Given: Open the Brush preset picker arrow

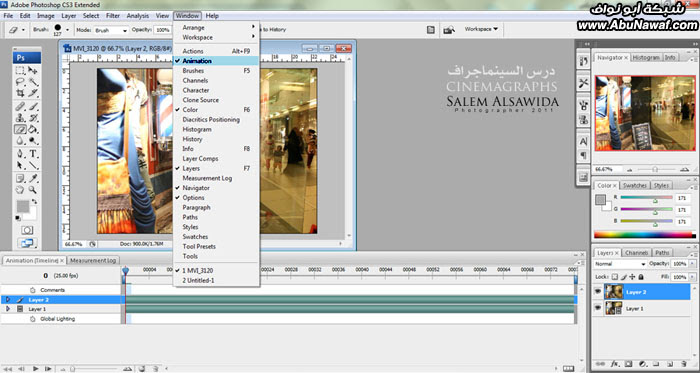Looking at the screenshot, I should (67, 30).
